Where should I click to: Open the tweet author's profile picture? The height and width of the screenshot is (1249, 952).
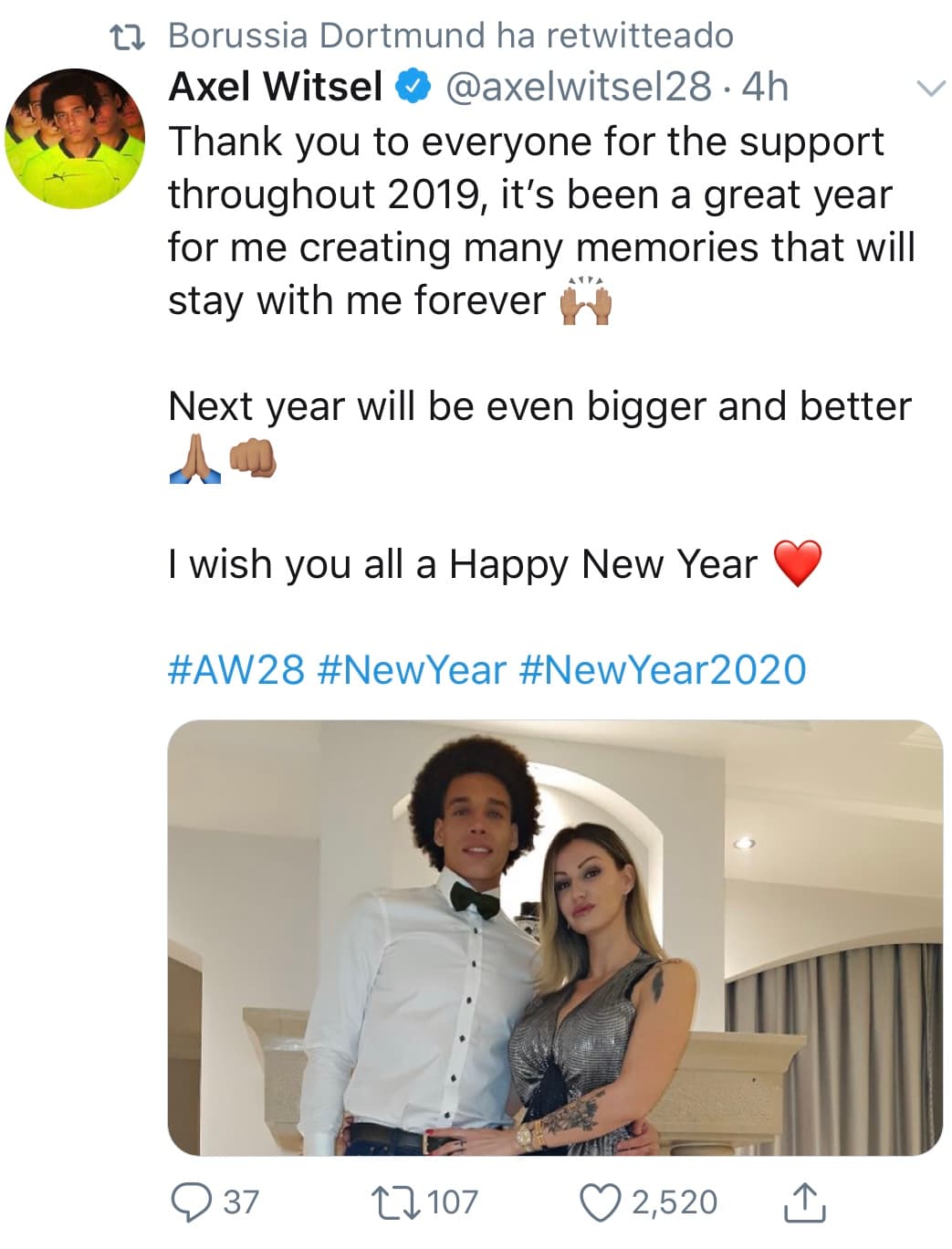76,139
